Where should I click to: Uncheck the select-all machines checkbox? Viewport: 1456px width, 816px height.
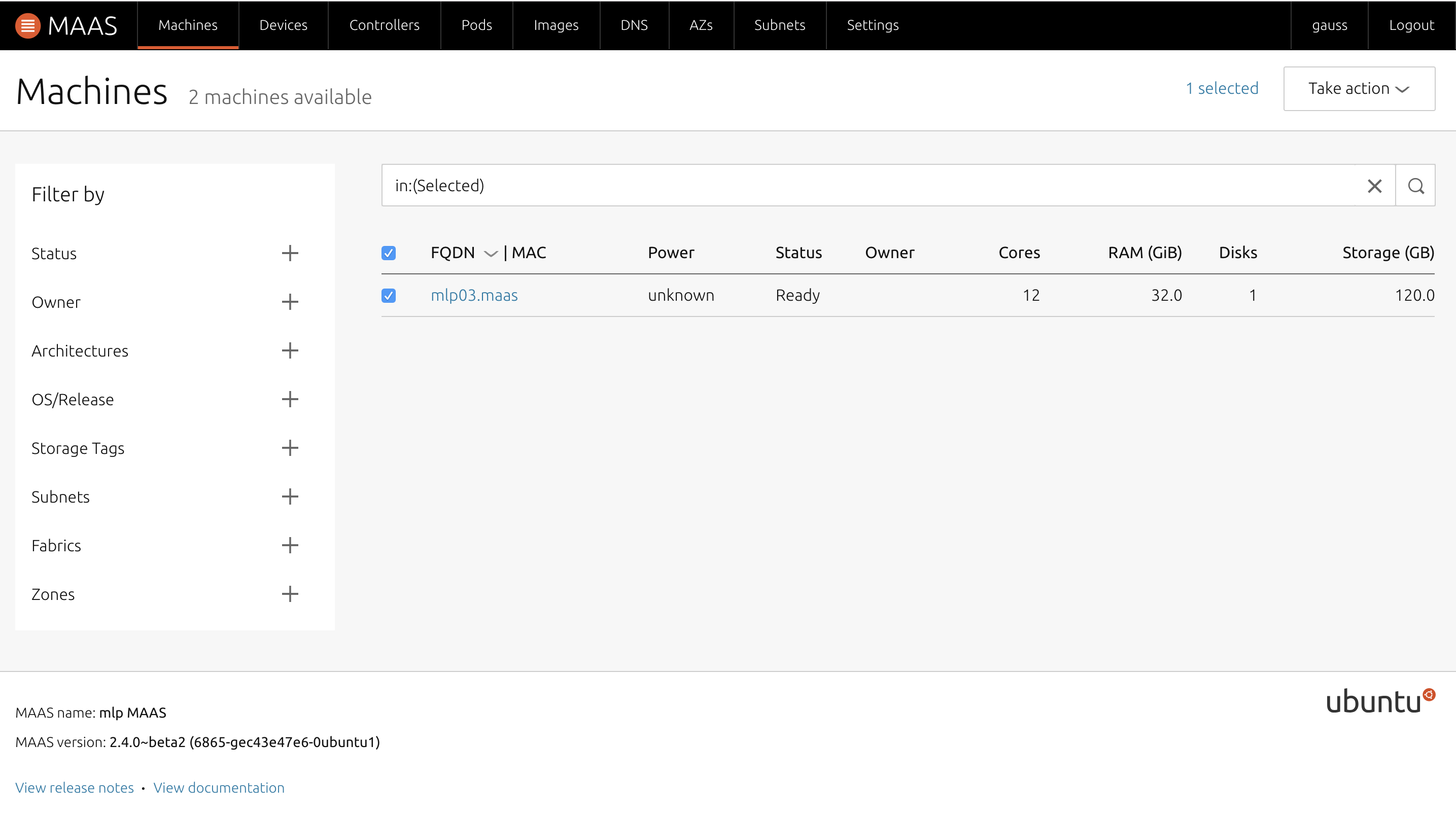coord(388,253)
